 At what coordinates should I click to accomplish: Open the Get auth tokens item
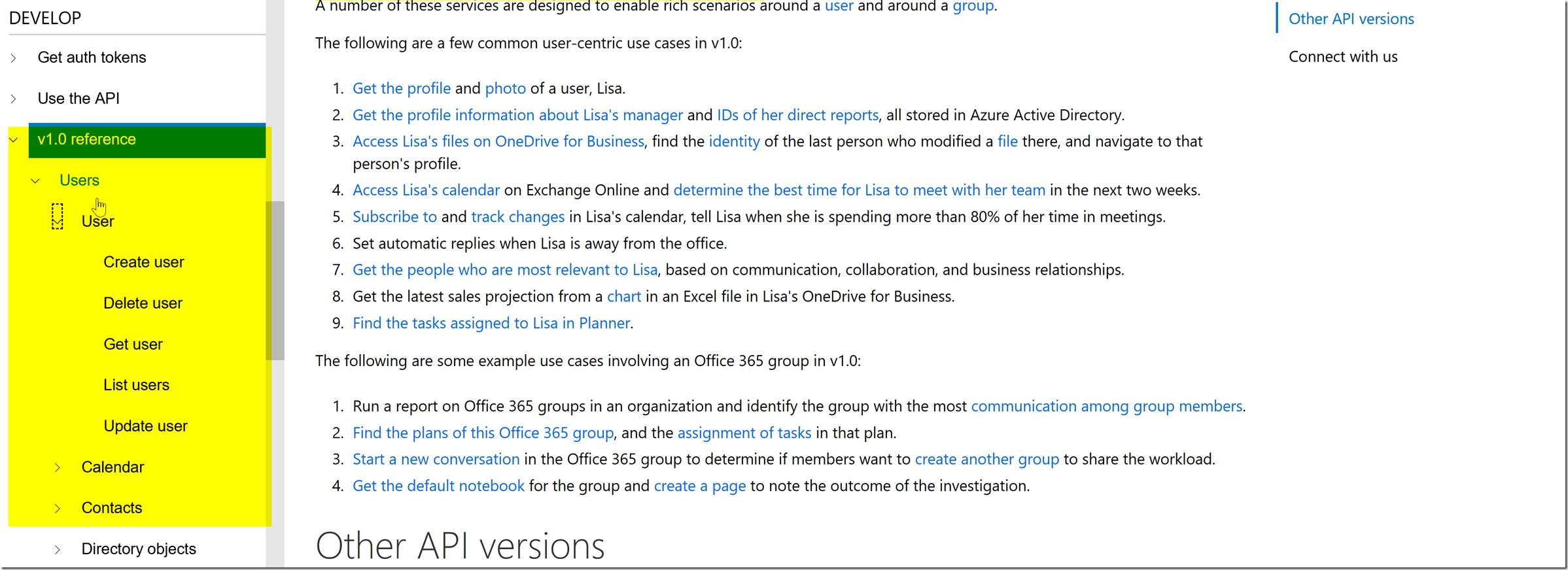point(92,58)
